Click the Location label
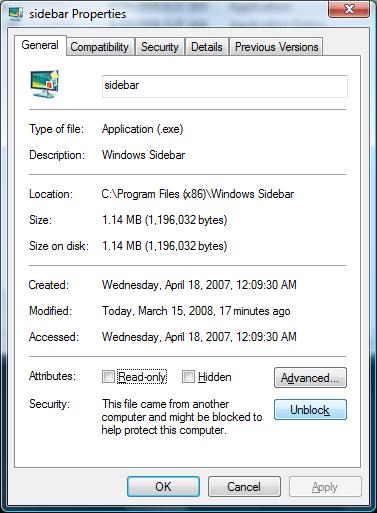 pyautogui.click(x=51, y=194)
